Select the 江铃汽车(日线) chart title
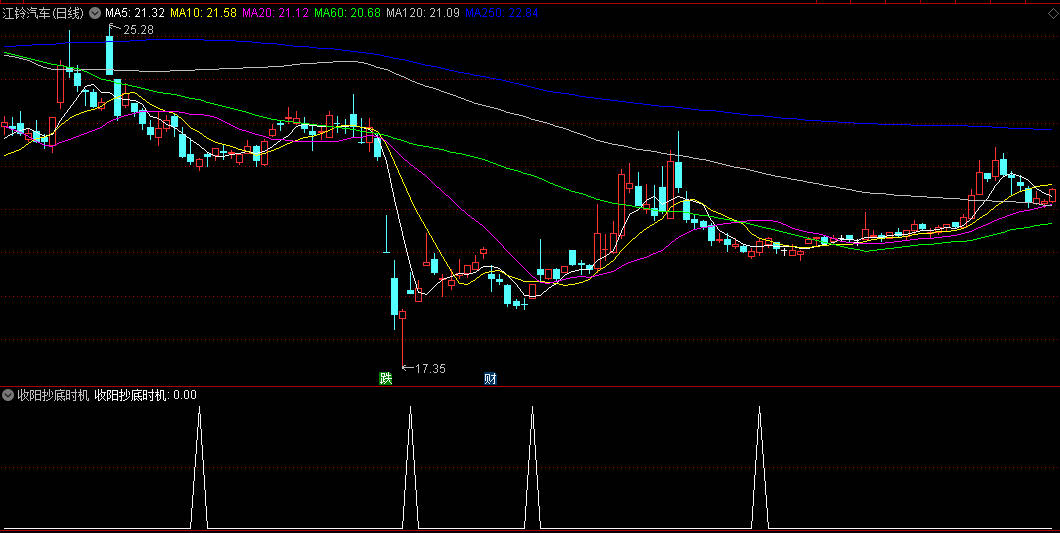Image resolution: width=1060 pixels, height=533 pixels. click(x=44, y=13)
